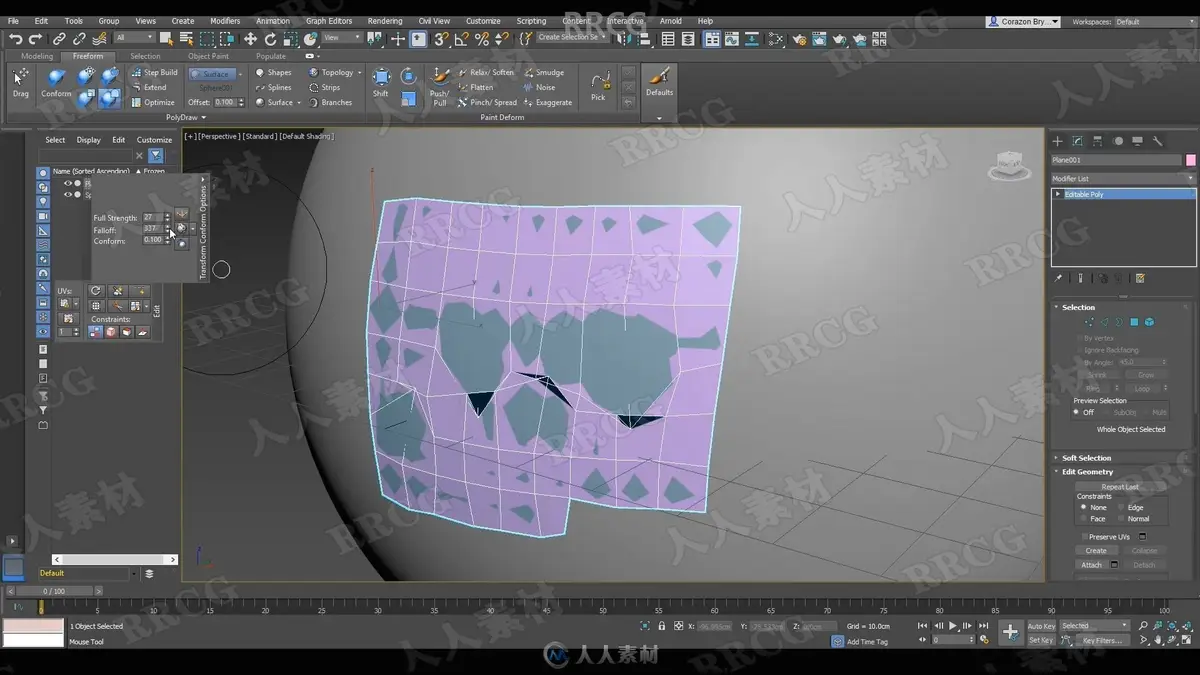
Task: Click the Shift paint deform tool
Action: pos(381,82)
